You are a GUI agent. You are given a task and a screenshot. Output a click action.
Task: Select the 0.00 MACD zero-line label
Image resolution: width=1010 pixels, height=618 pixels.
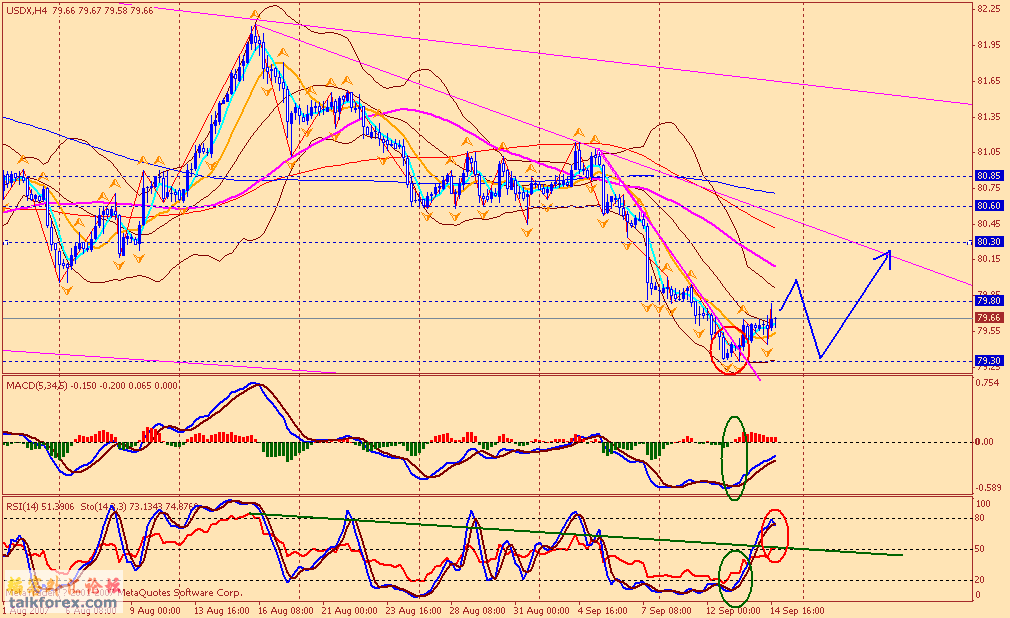pyautogui.click(x=985, y=442)
